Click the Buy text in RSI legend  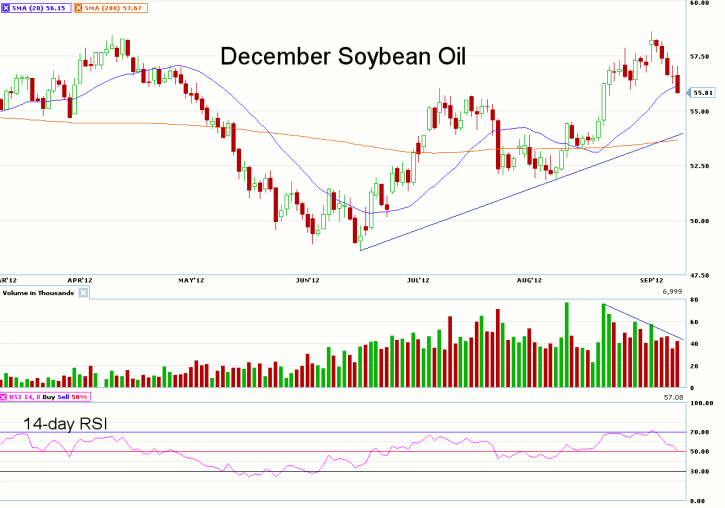(48, 398)
